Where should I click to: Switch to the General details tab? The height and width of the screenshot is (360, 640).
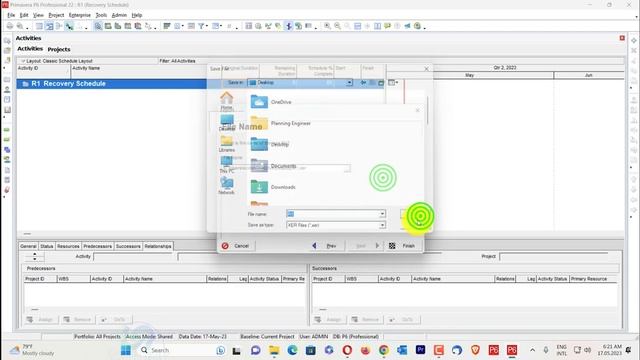[28, 246]
